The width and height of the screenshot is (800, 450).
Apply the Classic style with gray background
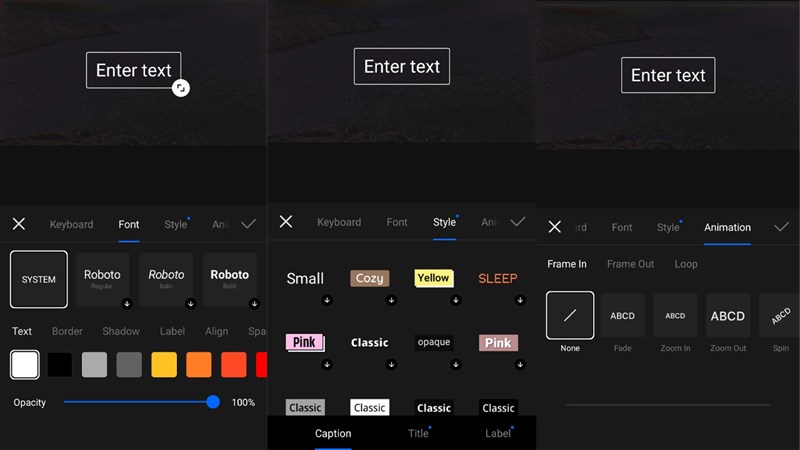pyautogui.click(x=305, y=407)
